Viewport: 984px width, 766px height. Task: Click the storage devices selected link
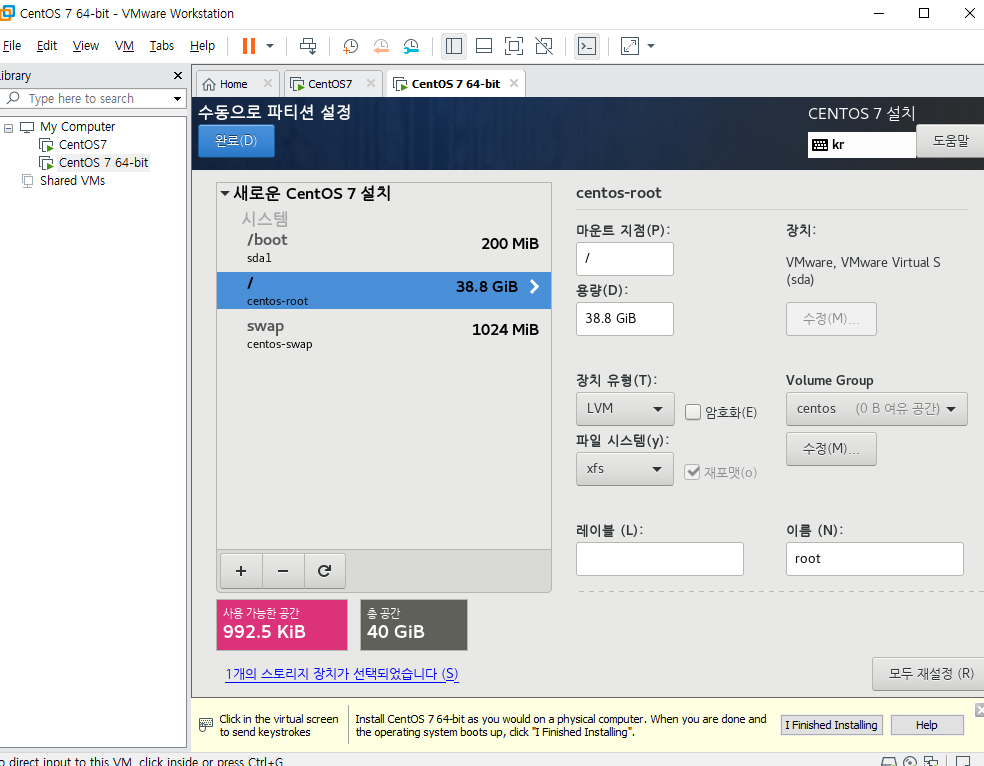[342, 674]
